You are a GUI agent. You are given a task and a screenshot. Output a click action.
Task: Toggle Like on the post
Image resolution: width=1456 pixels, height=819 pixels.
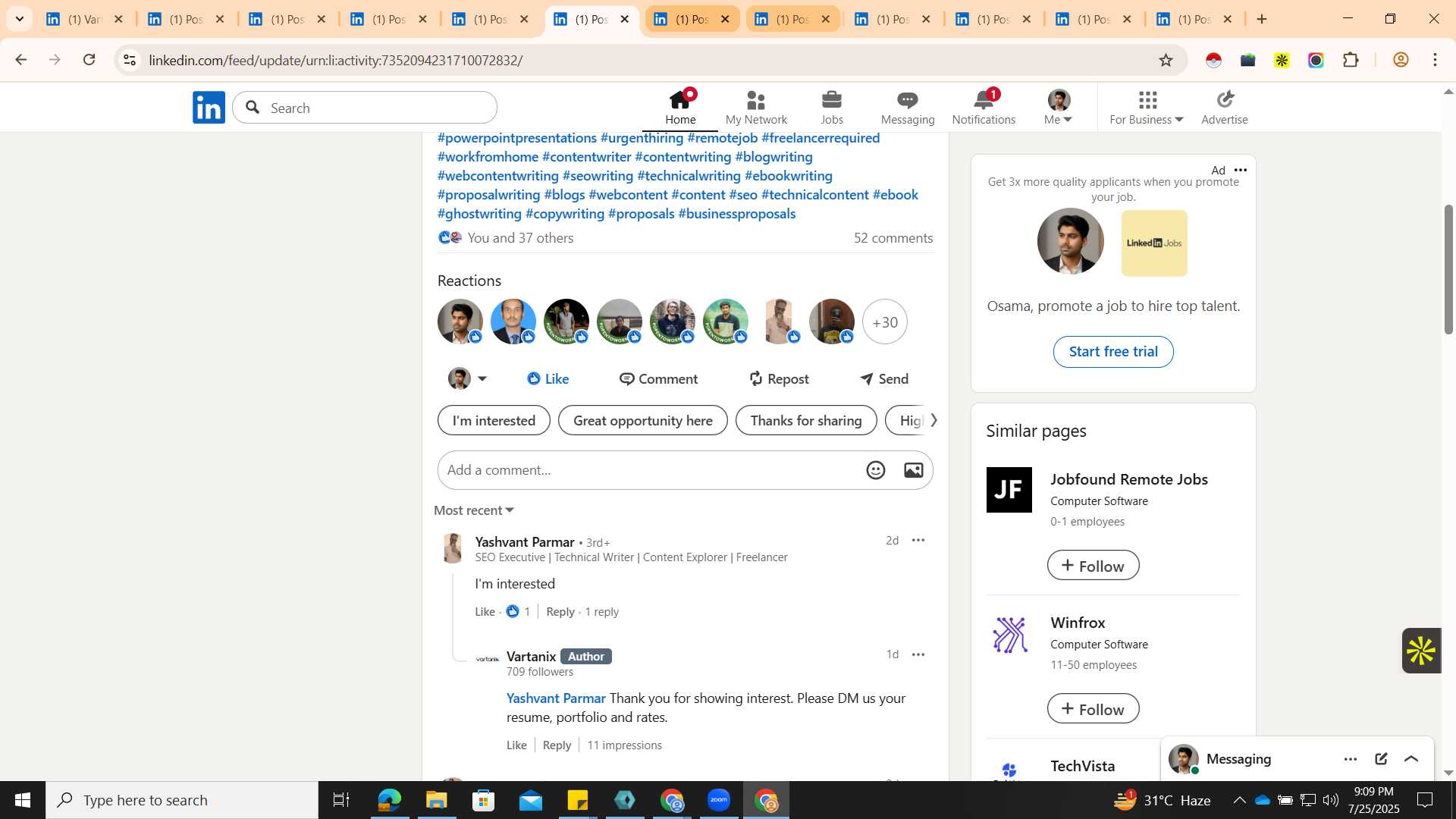point(548,378)
